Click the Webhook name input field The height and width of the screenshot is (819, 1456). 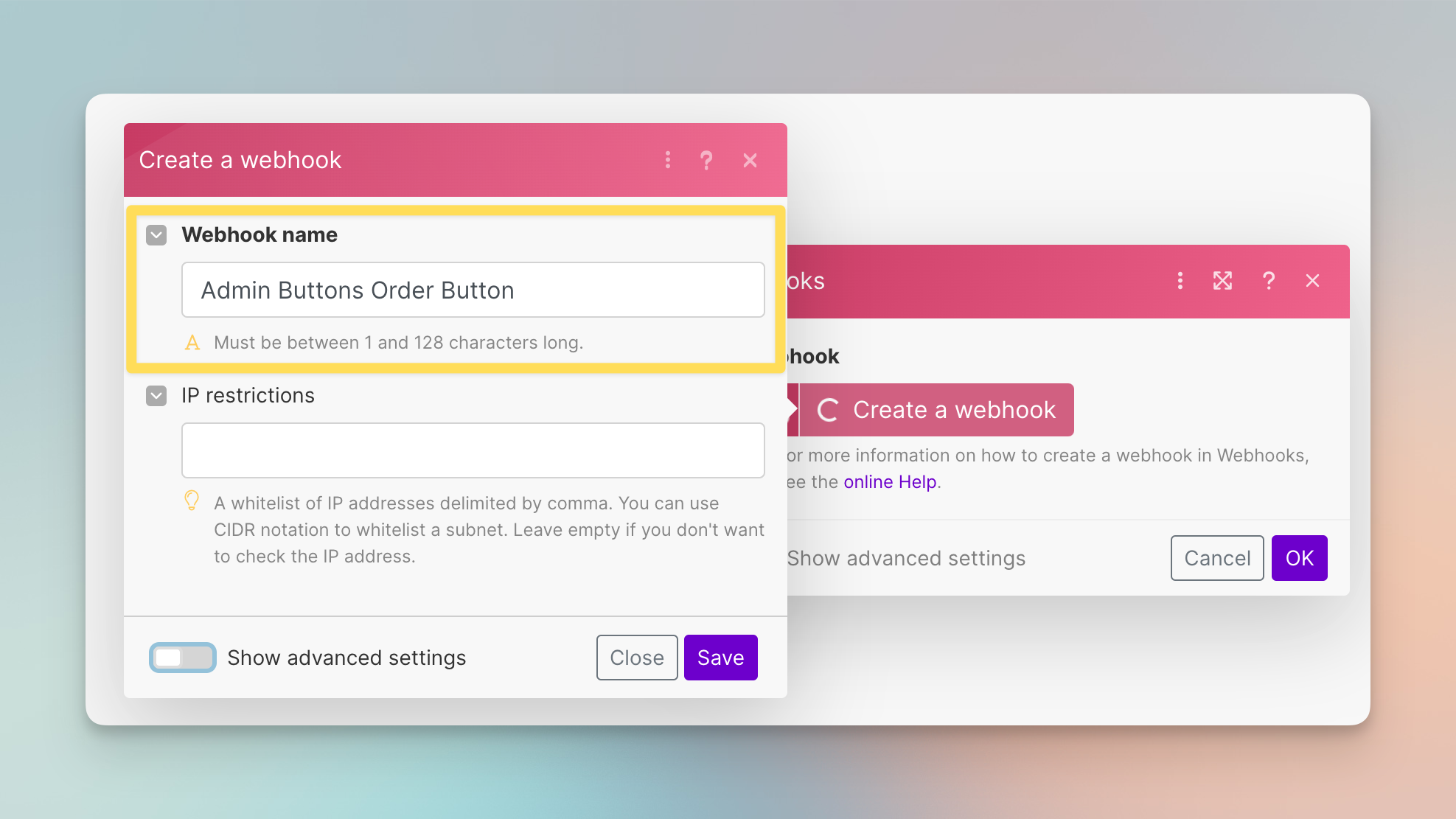(473, 290)
